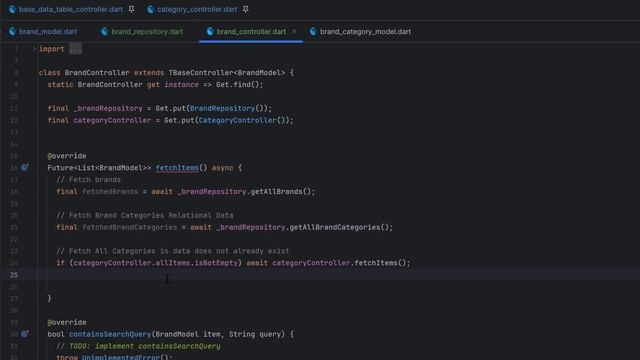Click allItems.isNotEmpty in the if condition

point(196,263)
